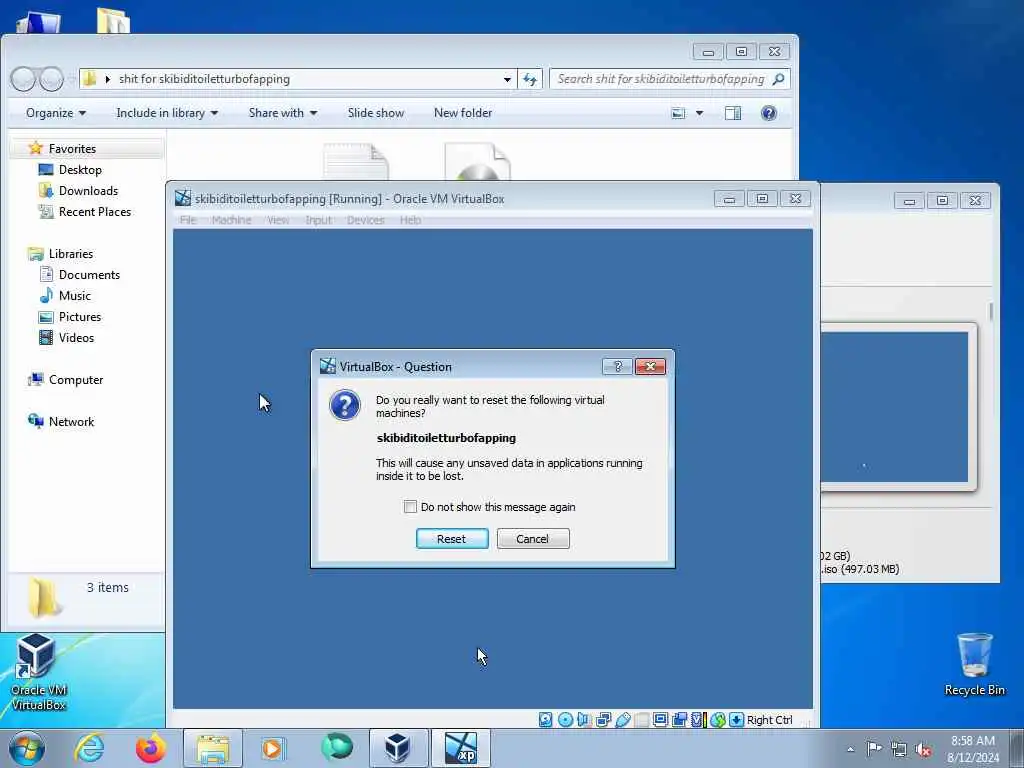Click the USB devices indicator icon
The height and width of the screenshot is (768, 1024).
point(622,720)
